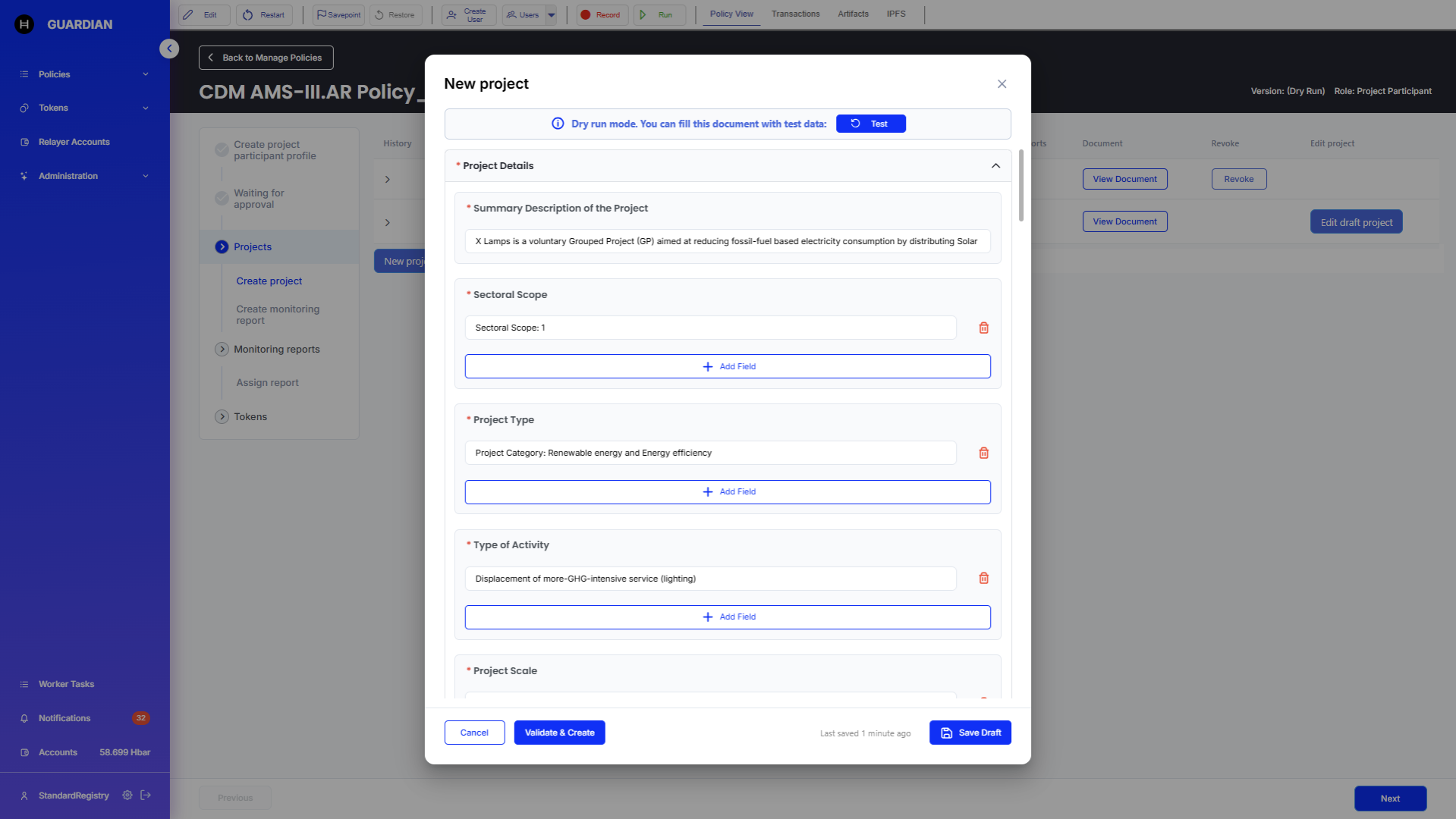Click the logout icon beside StandardRegistry
Viewport: 1456px width, 819px height.
click(x=146, y=795)
